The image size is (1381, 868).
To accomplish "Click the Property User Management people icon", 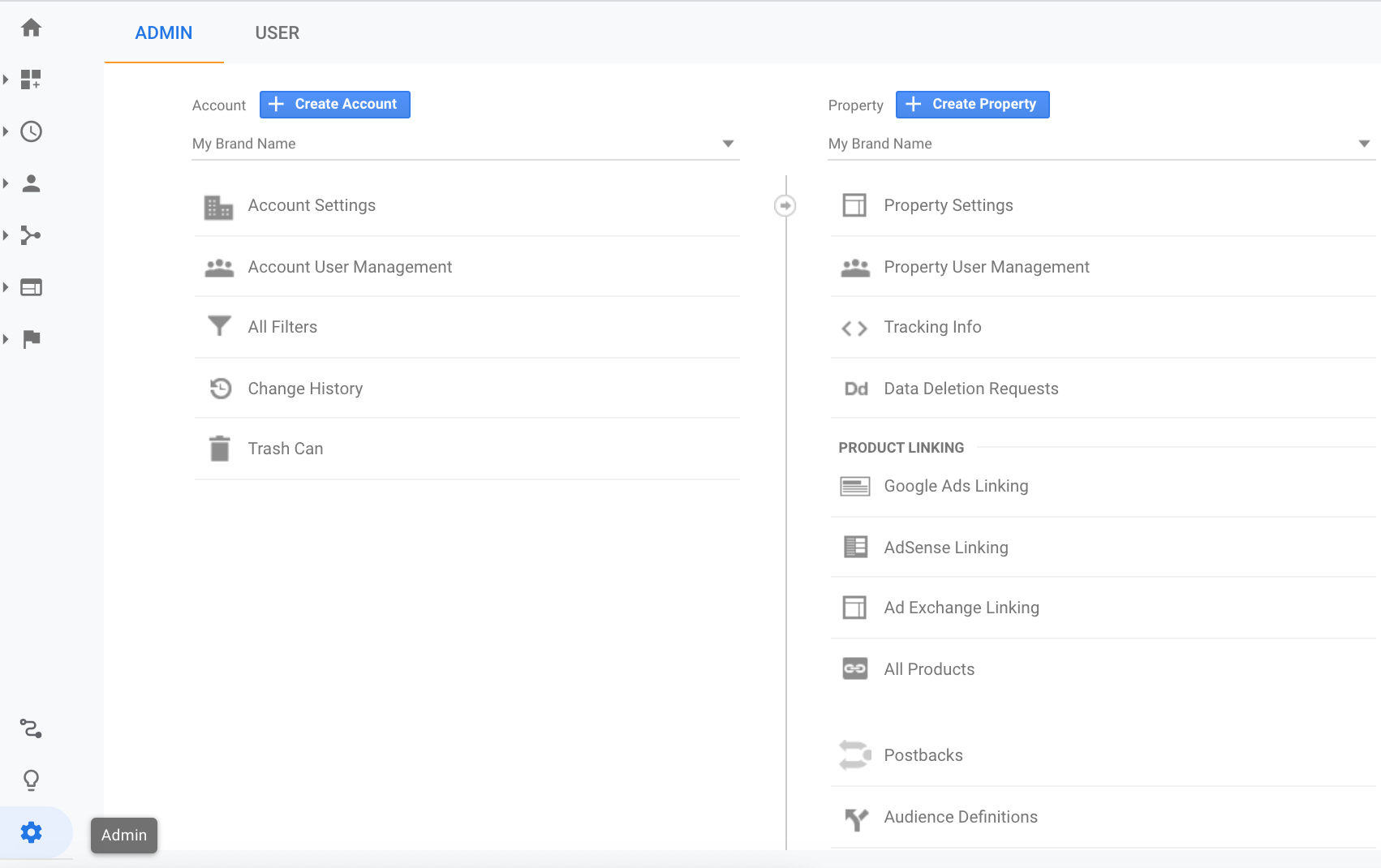I will coord(855,268).
